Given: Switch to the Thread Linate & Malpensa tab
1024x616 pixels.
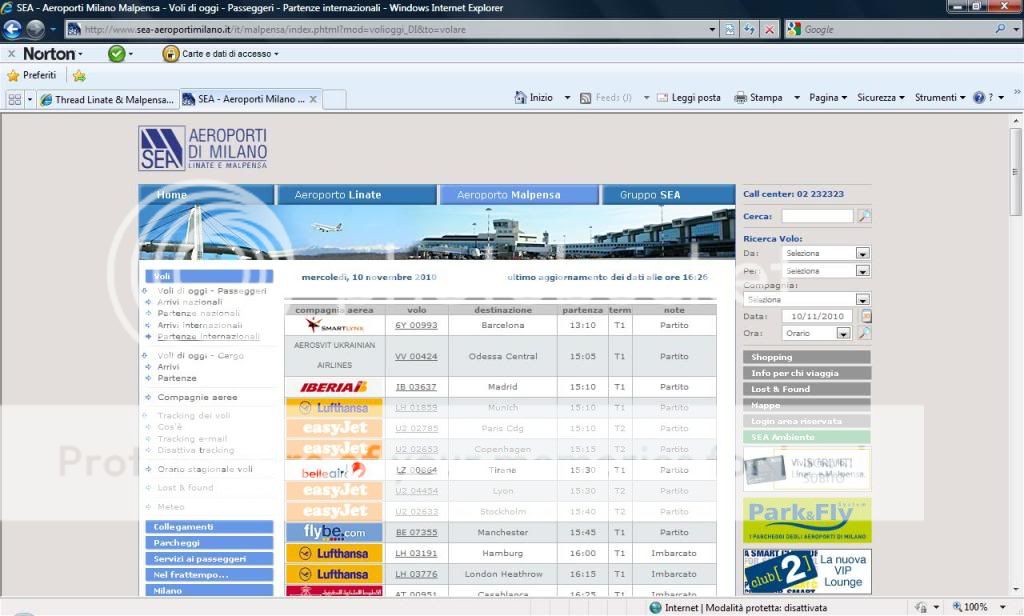Looking at the screenshot, I should 108,99.
